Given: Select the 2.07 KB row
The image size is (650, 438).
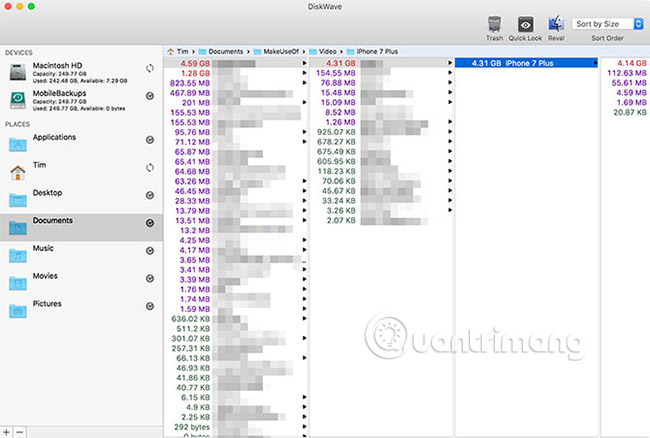Looking at the screenshot, I should point(381,220).
